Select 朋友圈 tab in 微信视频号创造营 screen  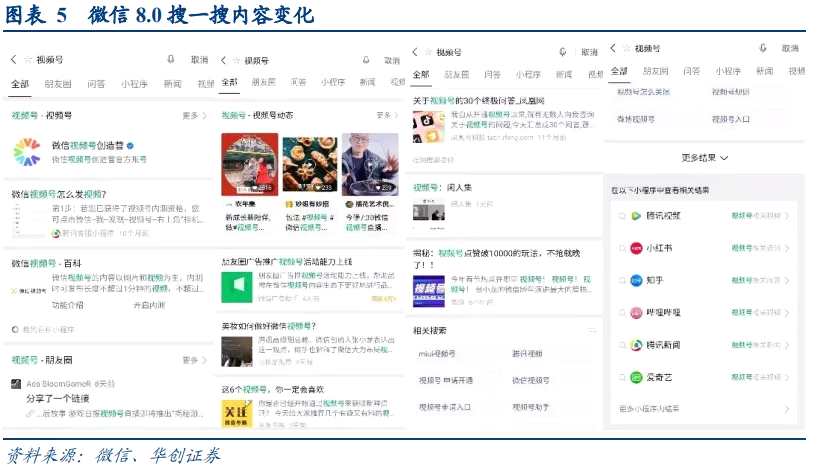(x=58, y=84)
